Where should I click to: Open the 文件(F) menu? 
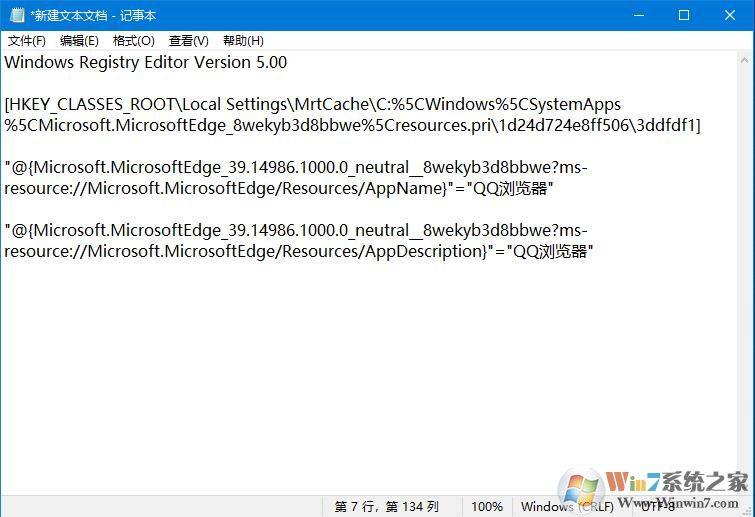(27, 41)
